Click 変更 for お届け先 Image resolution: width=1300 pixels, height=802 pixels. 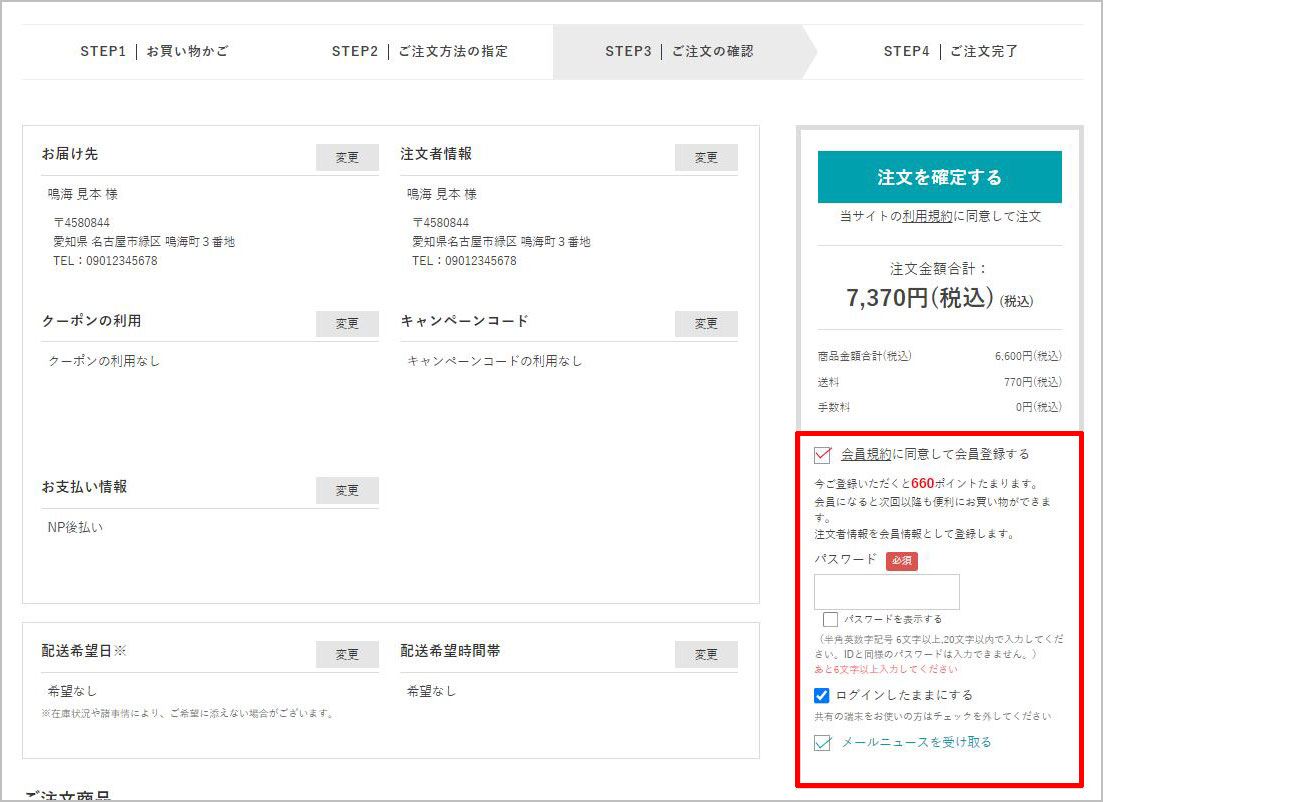347,158
